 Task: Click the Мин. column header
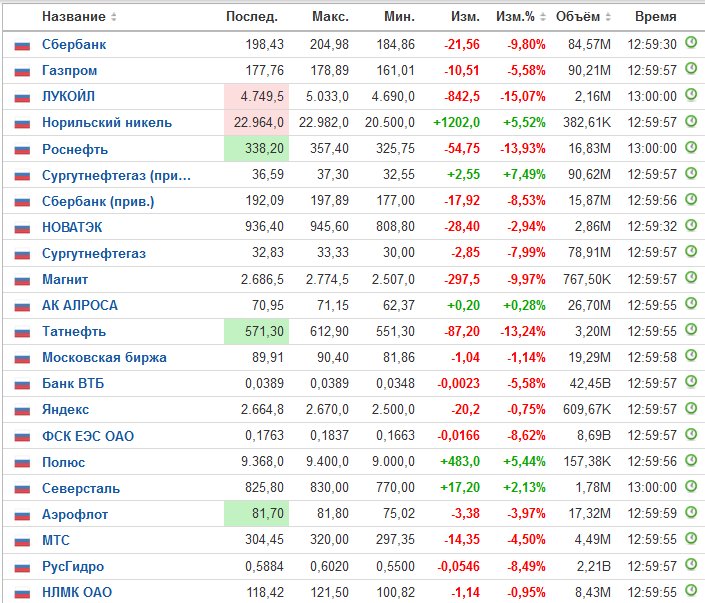399,17
